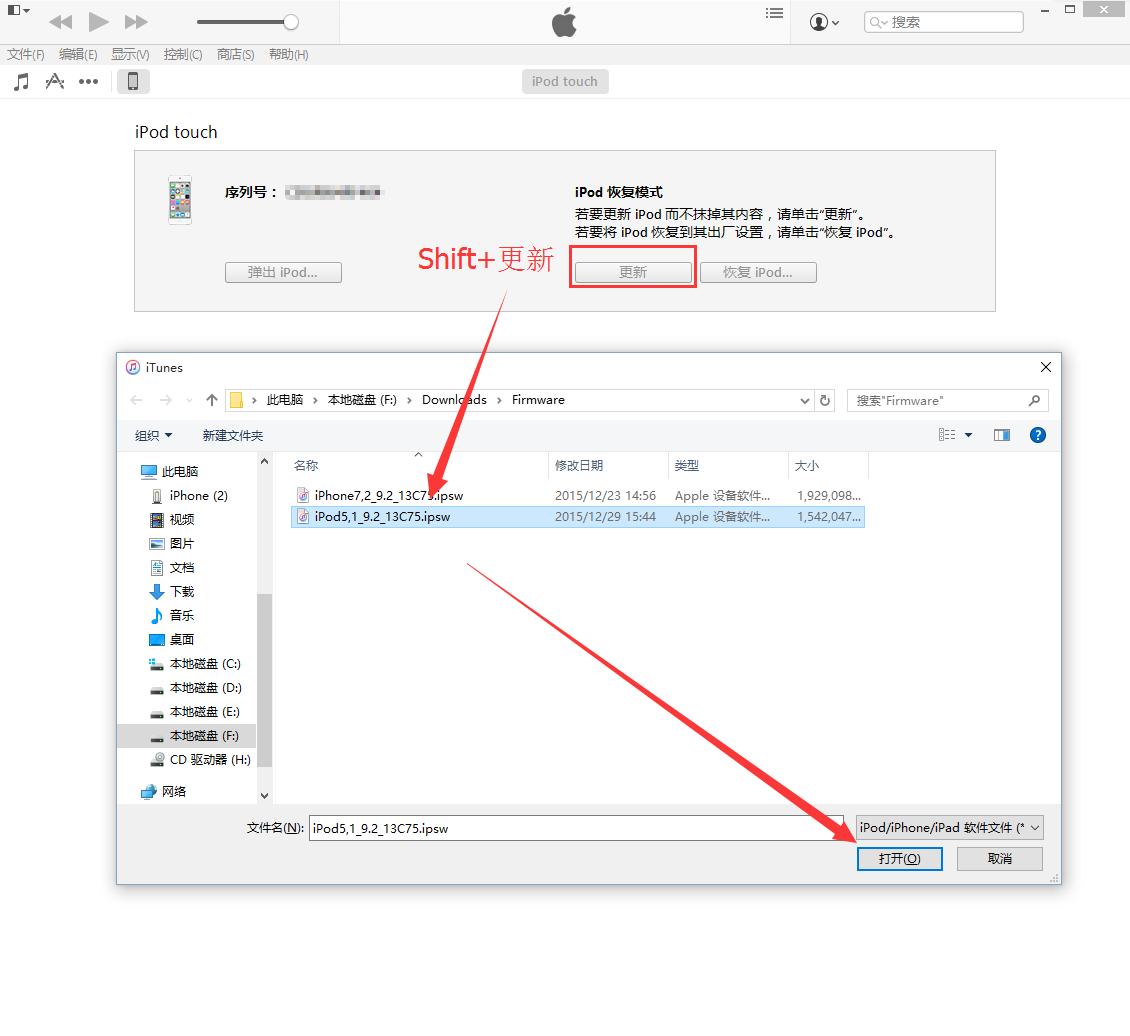Select CD 驱动器 (H:) drive
1130x1036 pixels.
200,760
